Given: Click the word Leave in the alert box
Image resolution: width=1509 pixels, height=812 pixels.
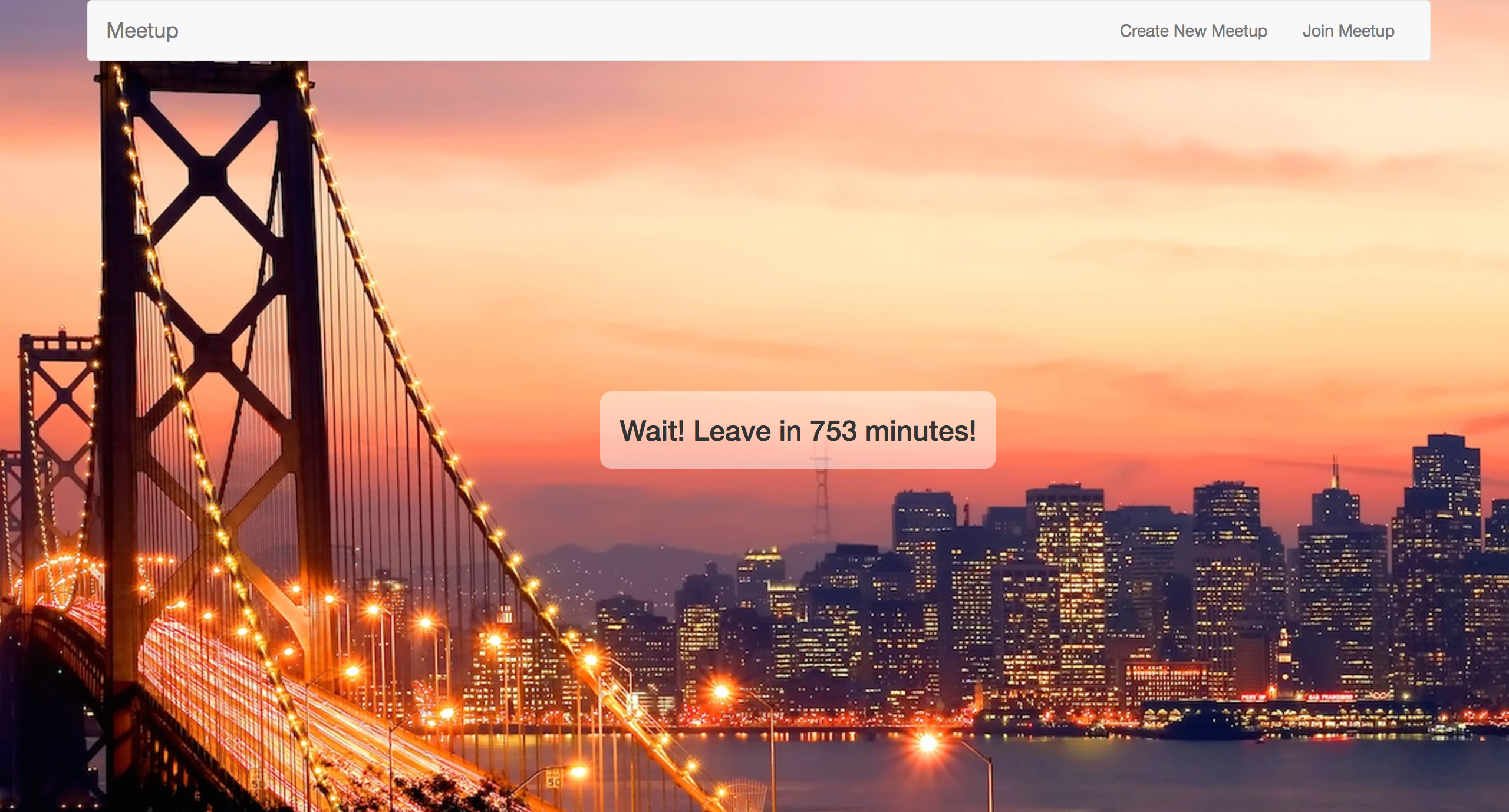Looking at the screenshot, I should (x=732, y=431).
